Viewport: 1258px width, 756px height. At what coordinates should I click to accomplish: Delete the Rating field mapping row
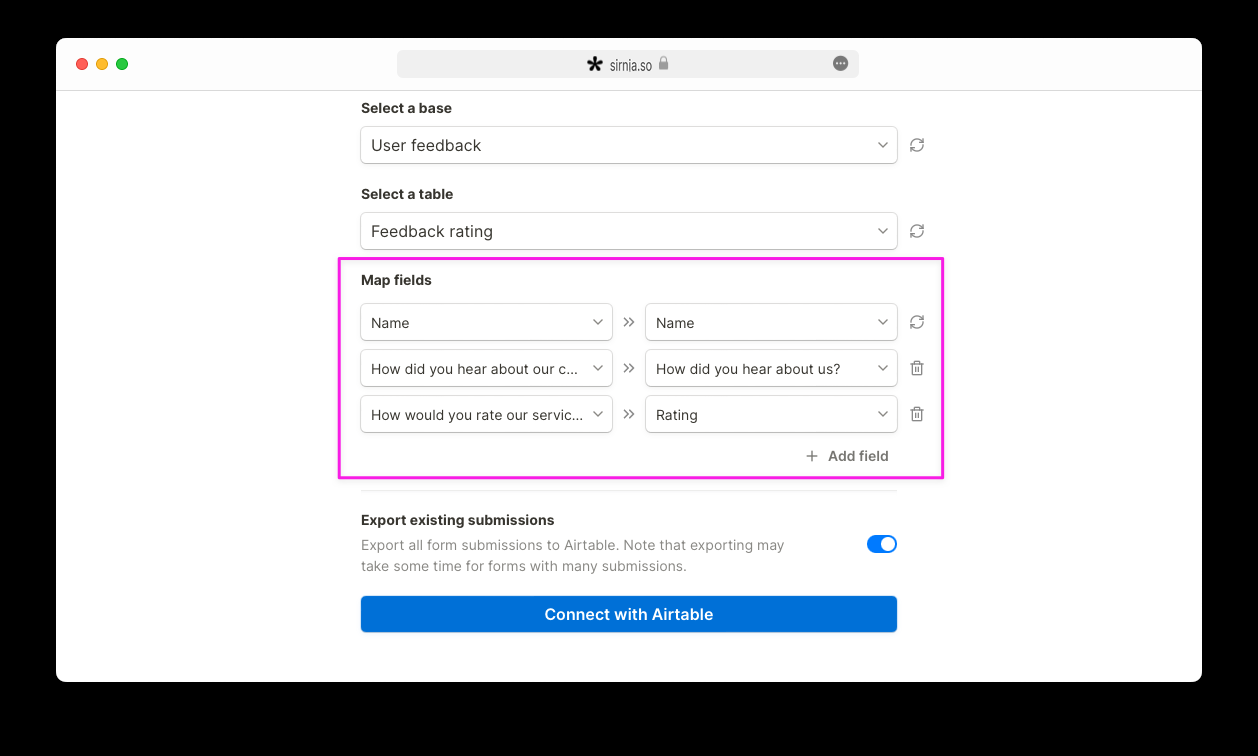click(917, 414)
